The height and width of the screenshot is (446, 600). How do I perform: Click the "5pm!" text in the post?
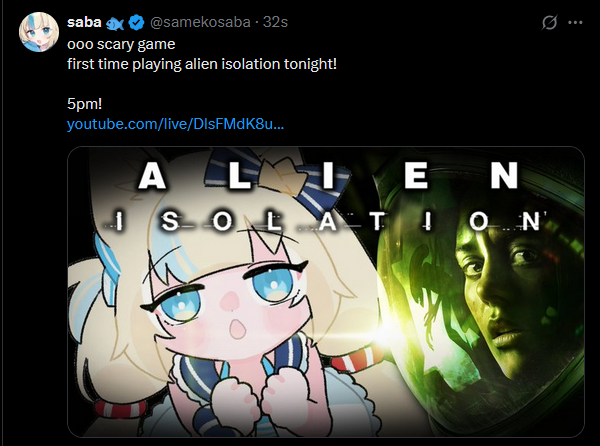(x=85, y=104)
